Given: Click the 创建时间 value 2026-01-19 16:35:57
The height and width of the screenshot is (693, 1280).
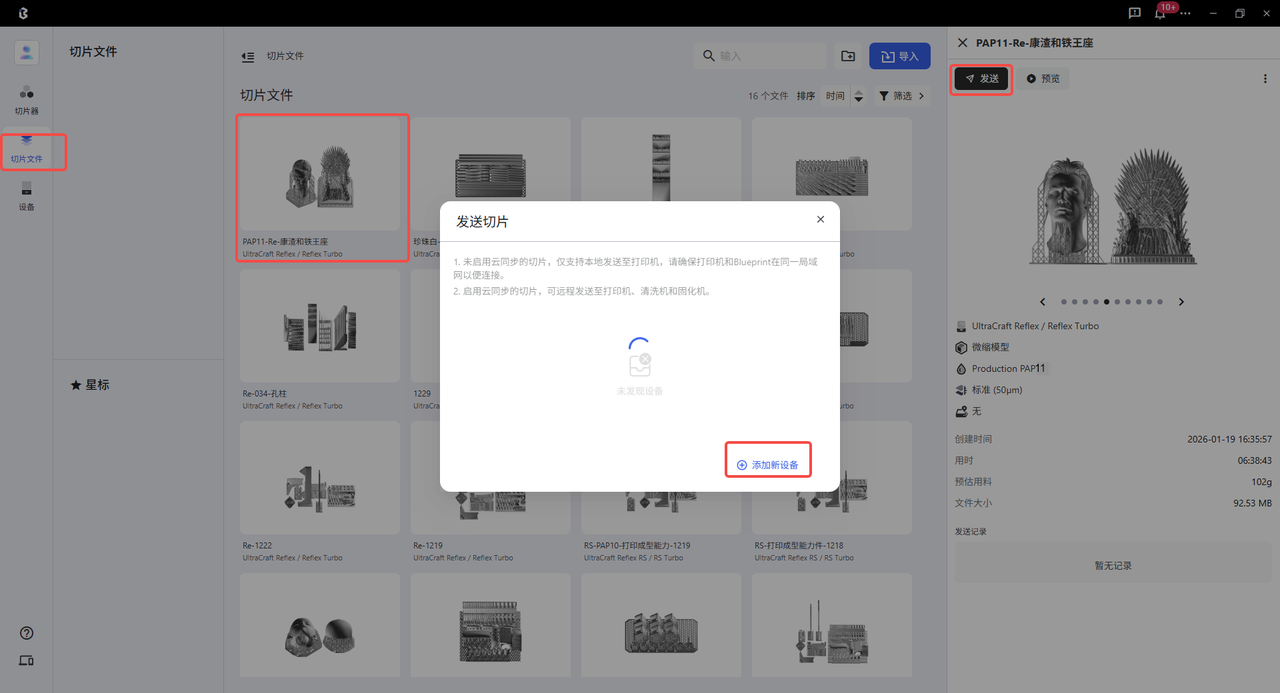Looking at the screenshot, I should point(1229,439).
